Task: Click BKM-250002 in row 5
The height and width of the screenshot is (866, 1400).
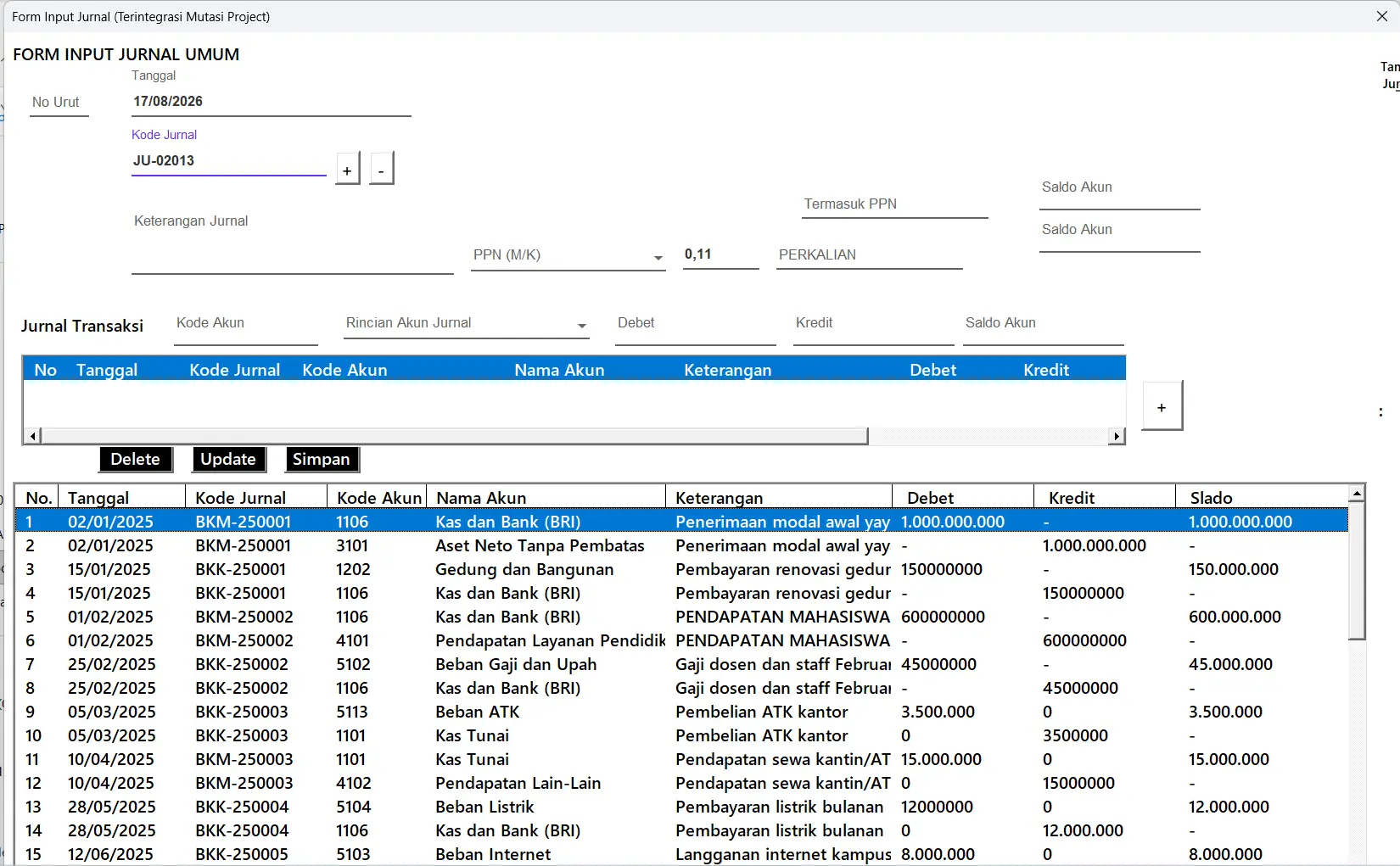Action: click(244, 617)
